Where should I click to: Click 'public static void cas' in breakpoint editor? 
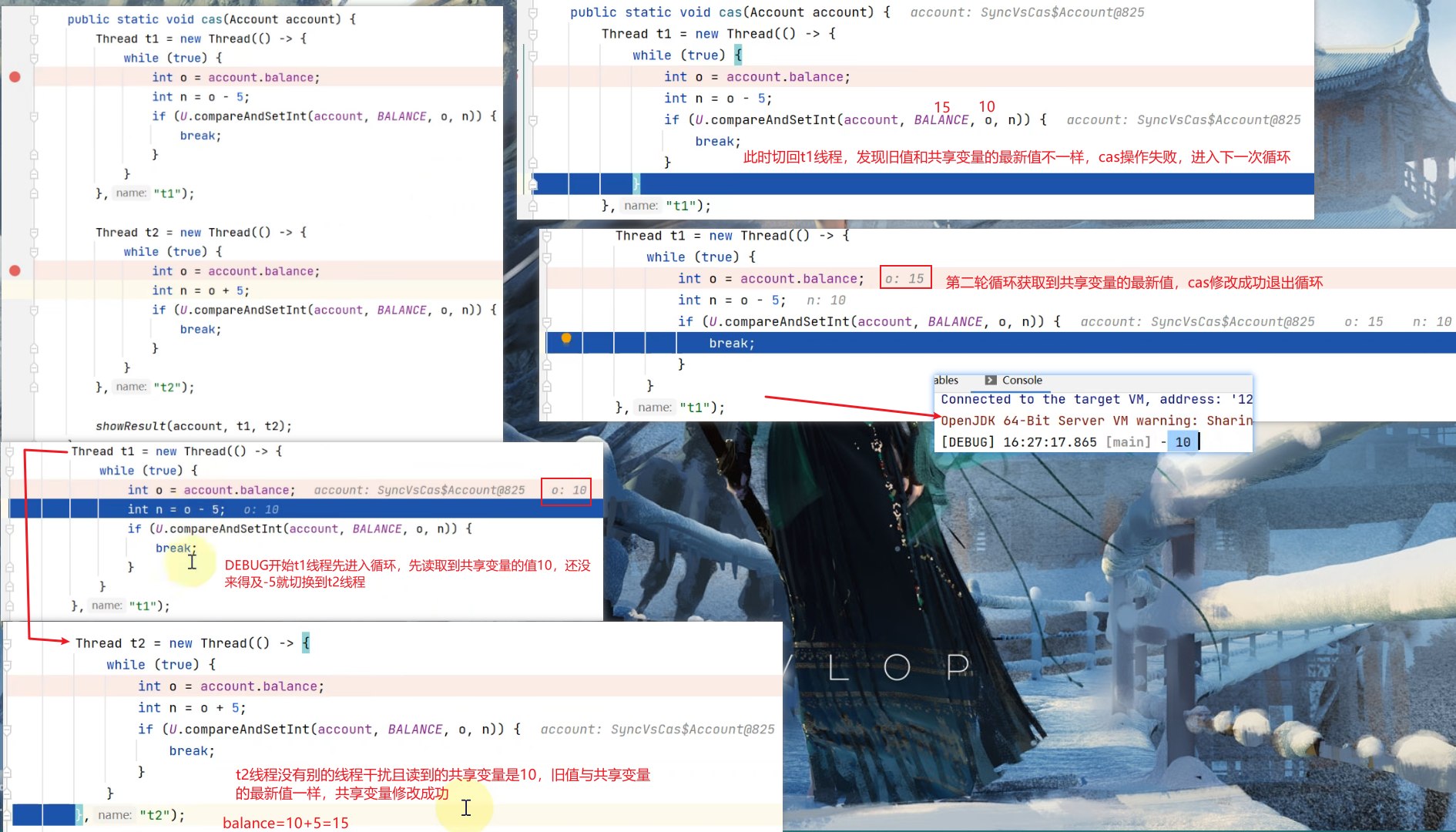pyautogui.click(x=145, y=19)
